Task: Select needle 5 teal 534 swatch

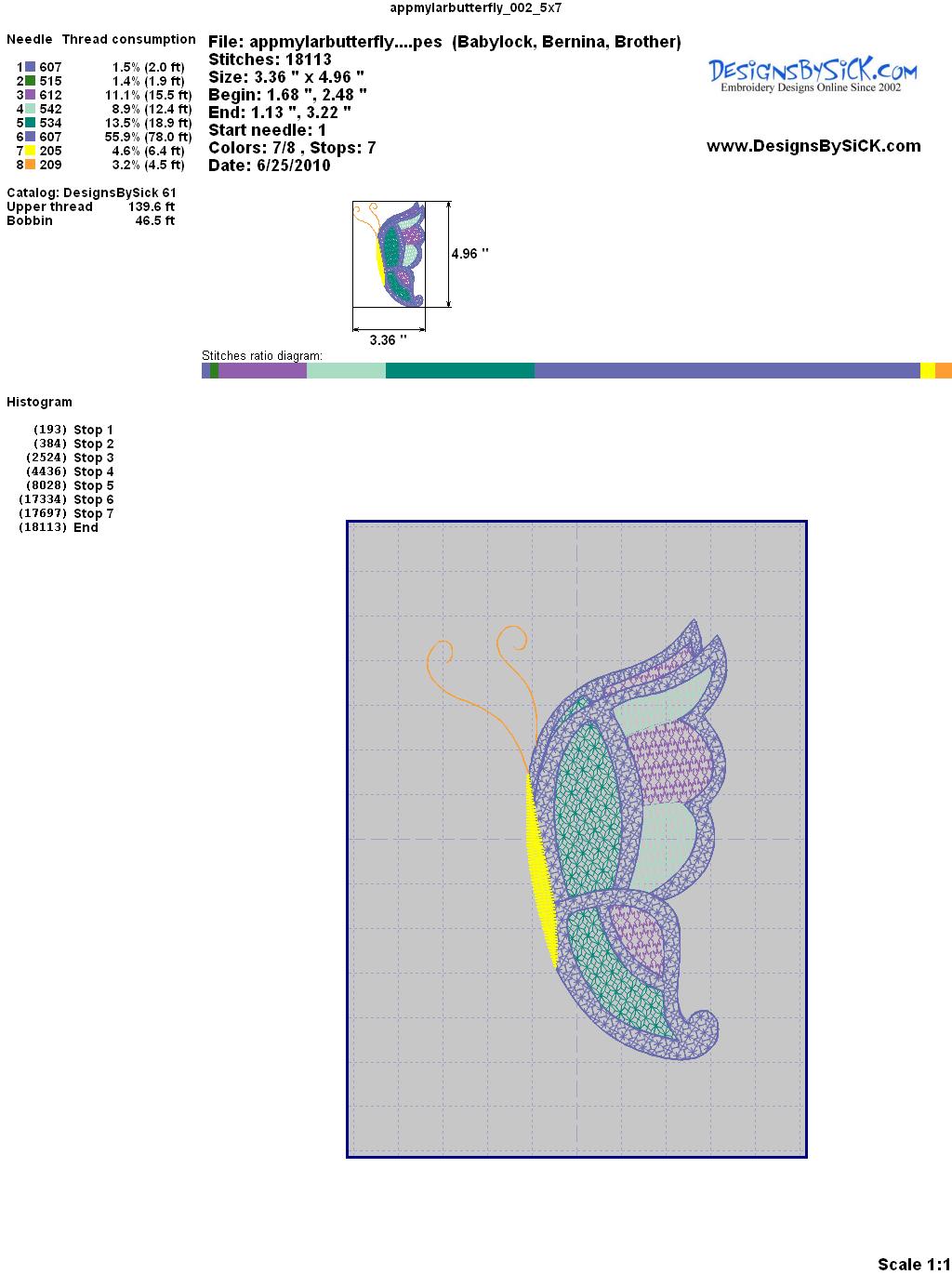Action: point(31,123)
